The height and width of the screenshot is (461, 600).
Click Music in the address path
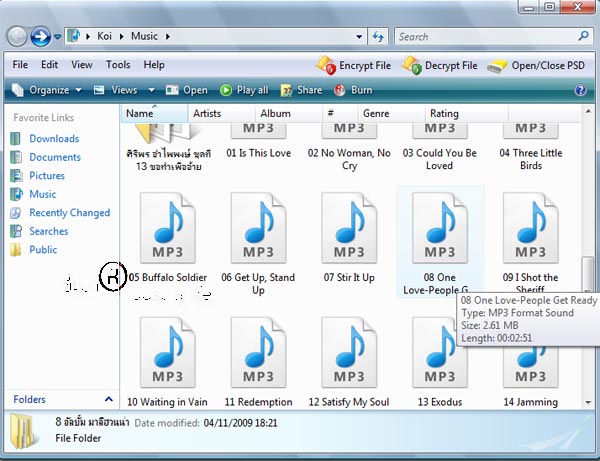144,36
